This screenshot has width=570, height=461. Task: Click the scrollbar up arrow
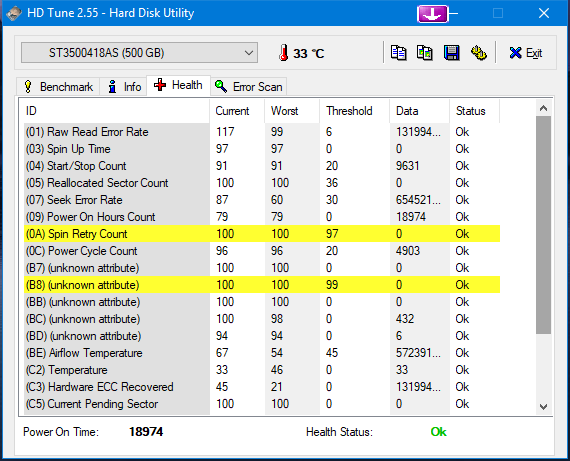(543, 108)
